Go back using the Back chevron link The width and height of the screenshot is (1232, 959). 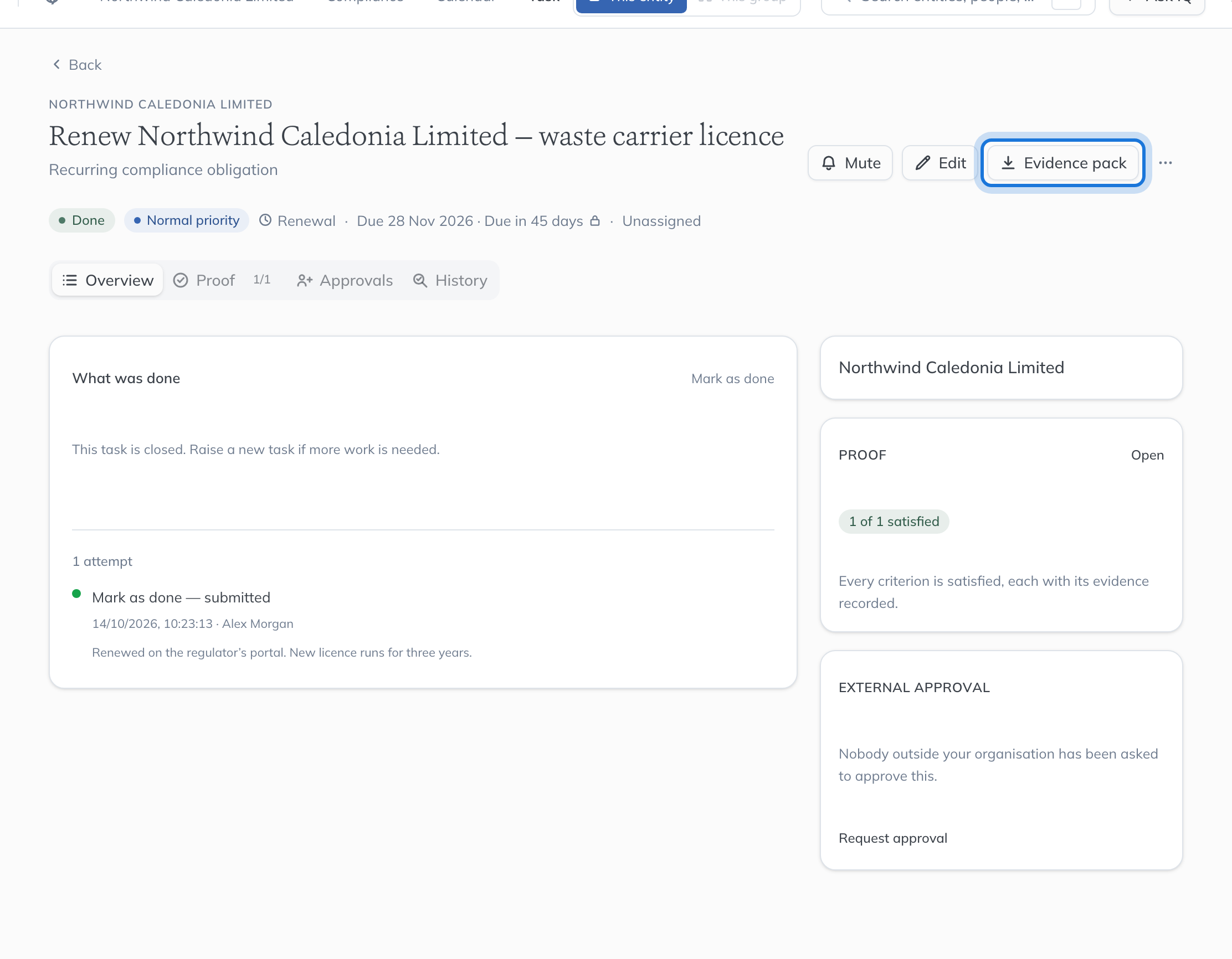(x=76, y=65)
